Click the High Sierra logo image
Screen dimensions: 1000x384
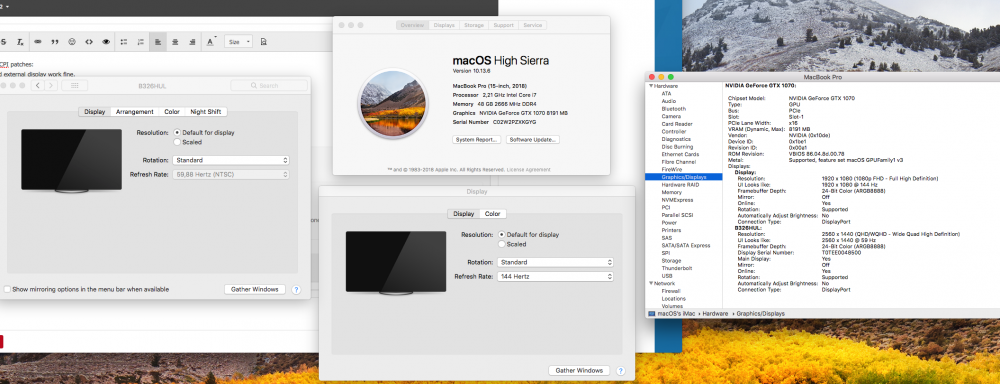tap(393, 104)
